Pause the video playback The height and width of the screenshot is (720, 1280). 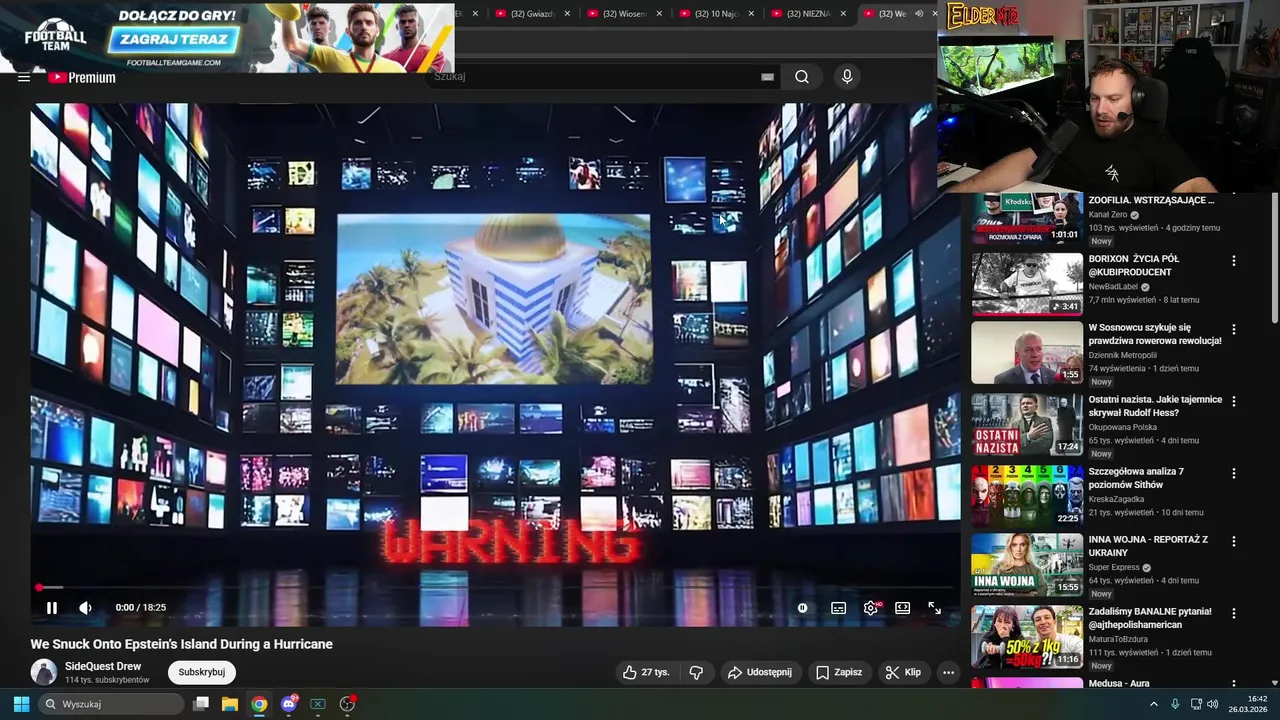[x=52, y=607]
